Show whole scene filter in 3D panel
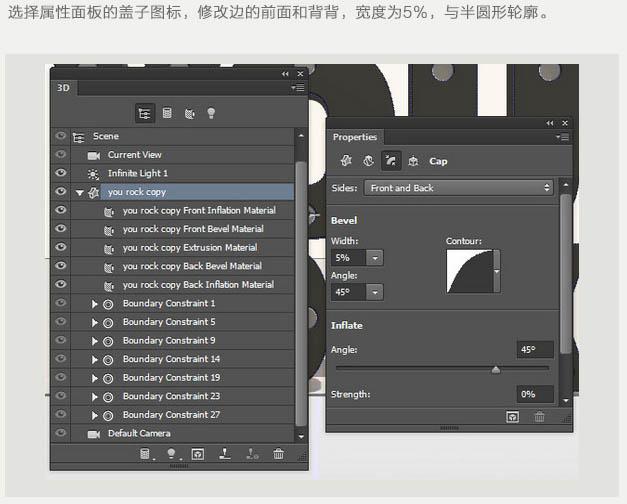 coord(145,114)
